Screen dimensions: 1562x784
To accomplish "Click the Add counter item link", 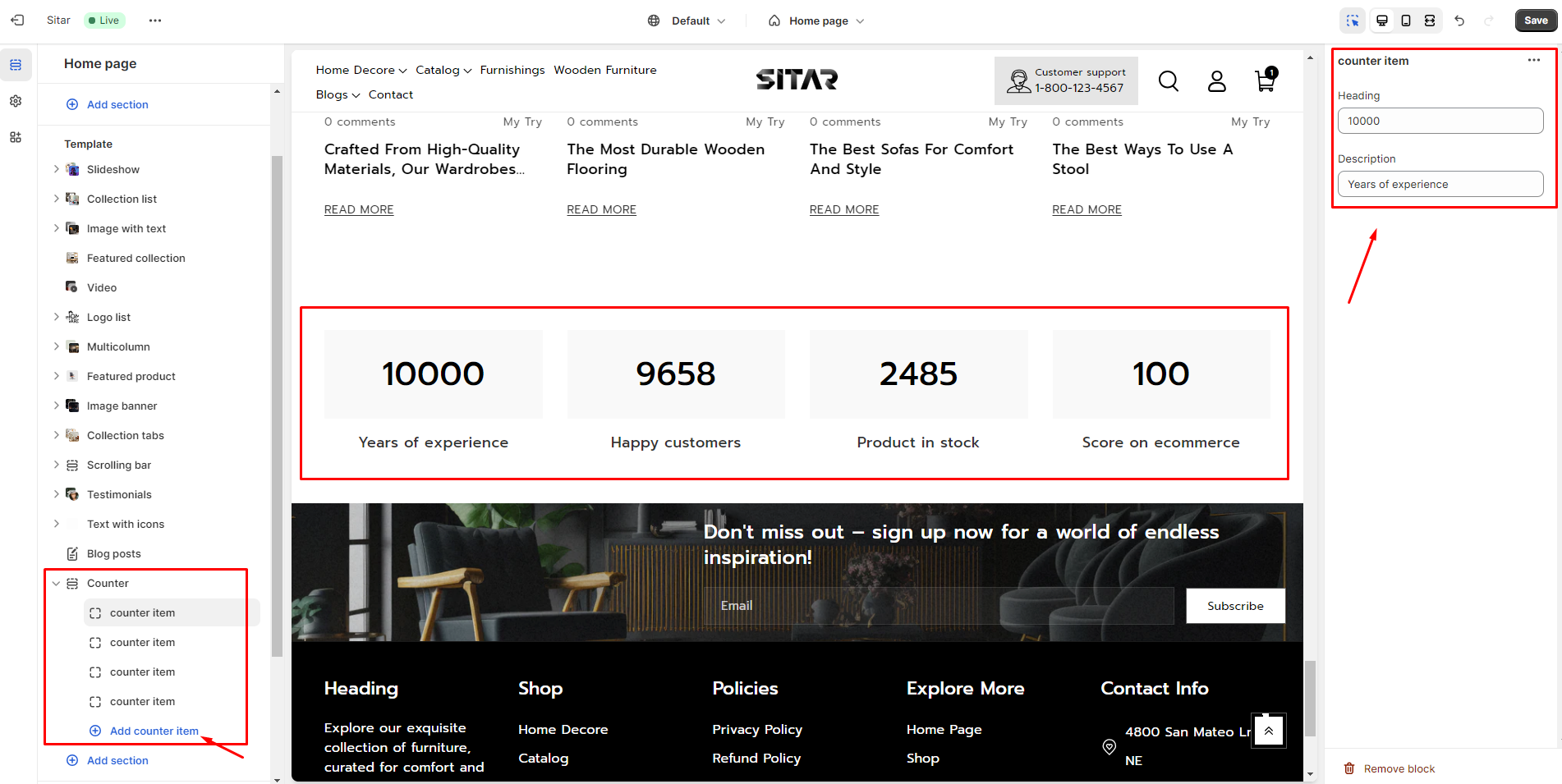I will tap(154, 731).
